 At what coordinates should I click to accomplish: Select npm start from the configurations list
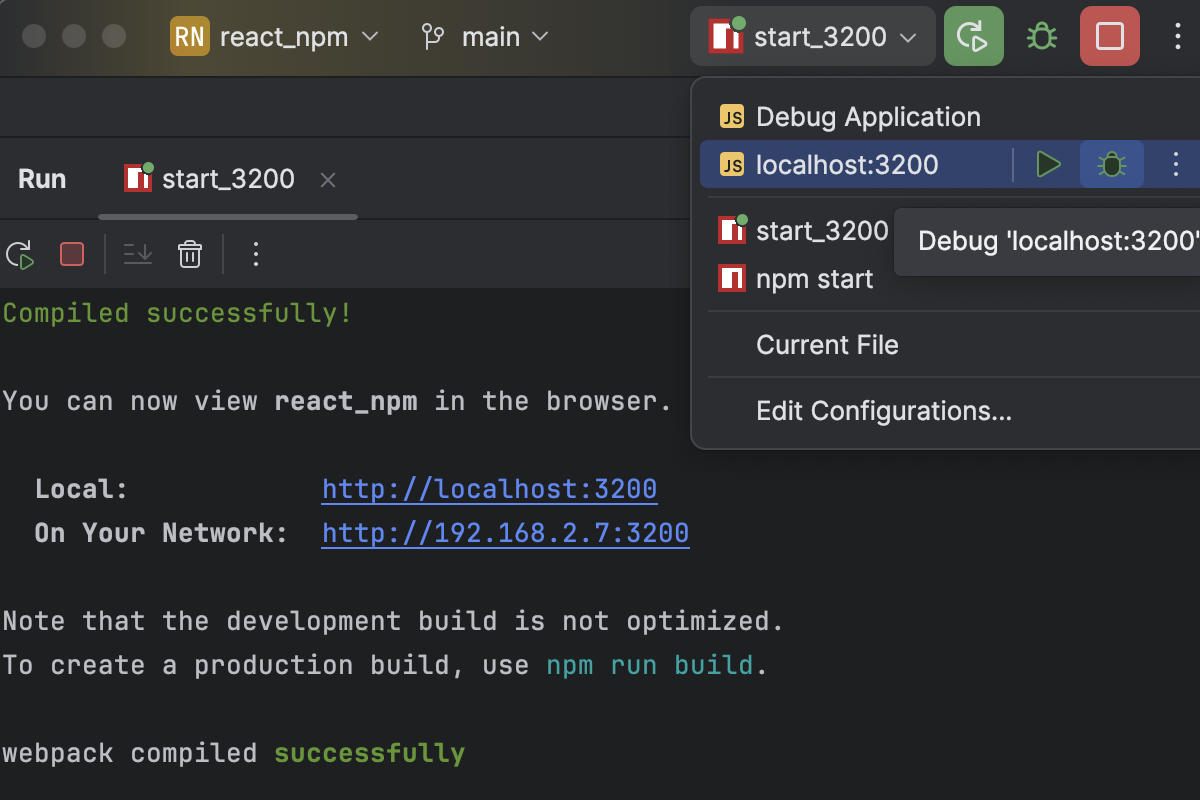pos(814,278)
